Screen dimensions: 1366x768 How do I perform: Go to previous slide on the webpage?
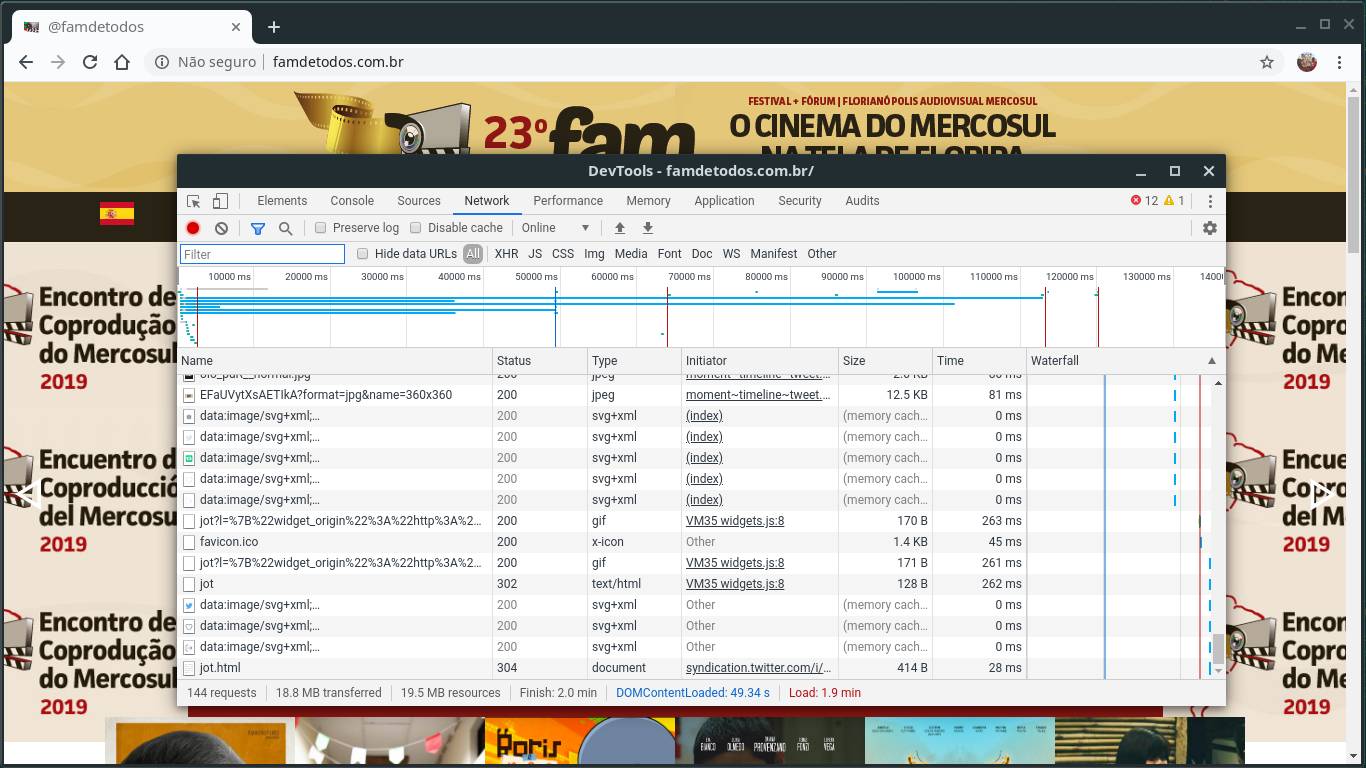30,493
